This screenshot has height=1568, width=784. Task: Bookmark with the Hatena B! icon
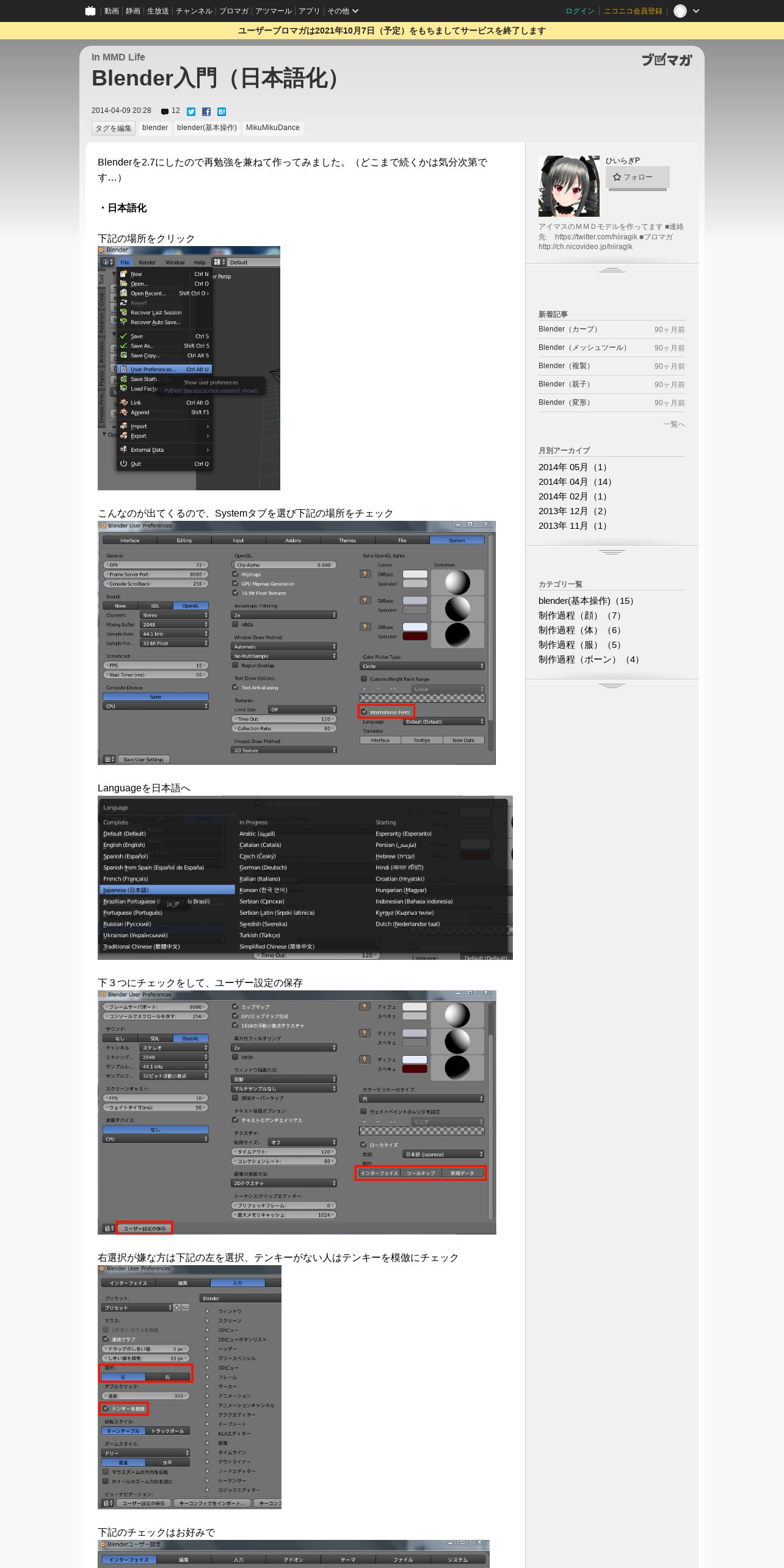point(222,111)
